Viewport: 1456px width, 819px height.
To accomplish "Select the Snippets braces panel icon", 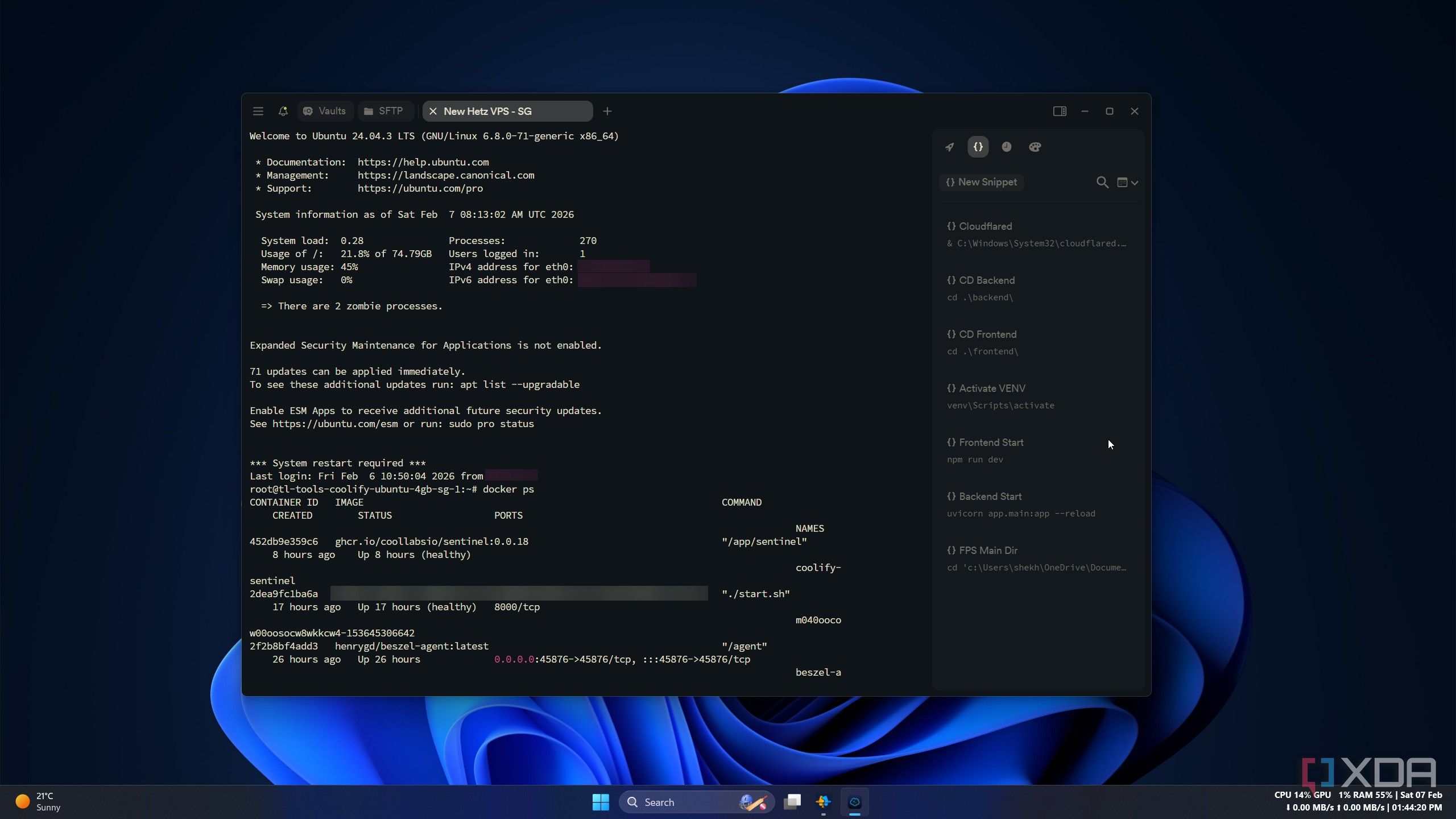I will pos(978,147).
